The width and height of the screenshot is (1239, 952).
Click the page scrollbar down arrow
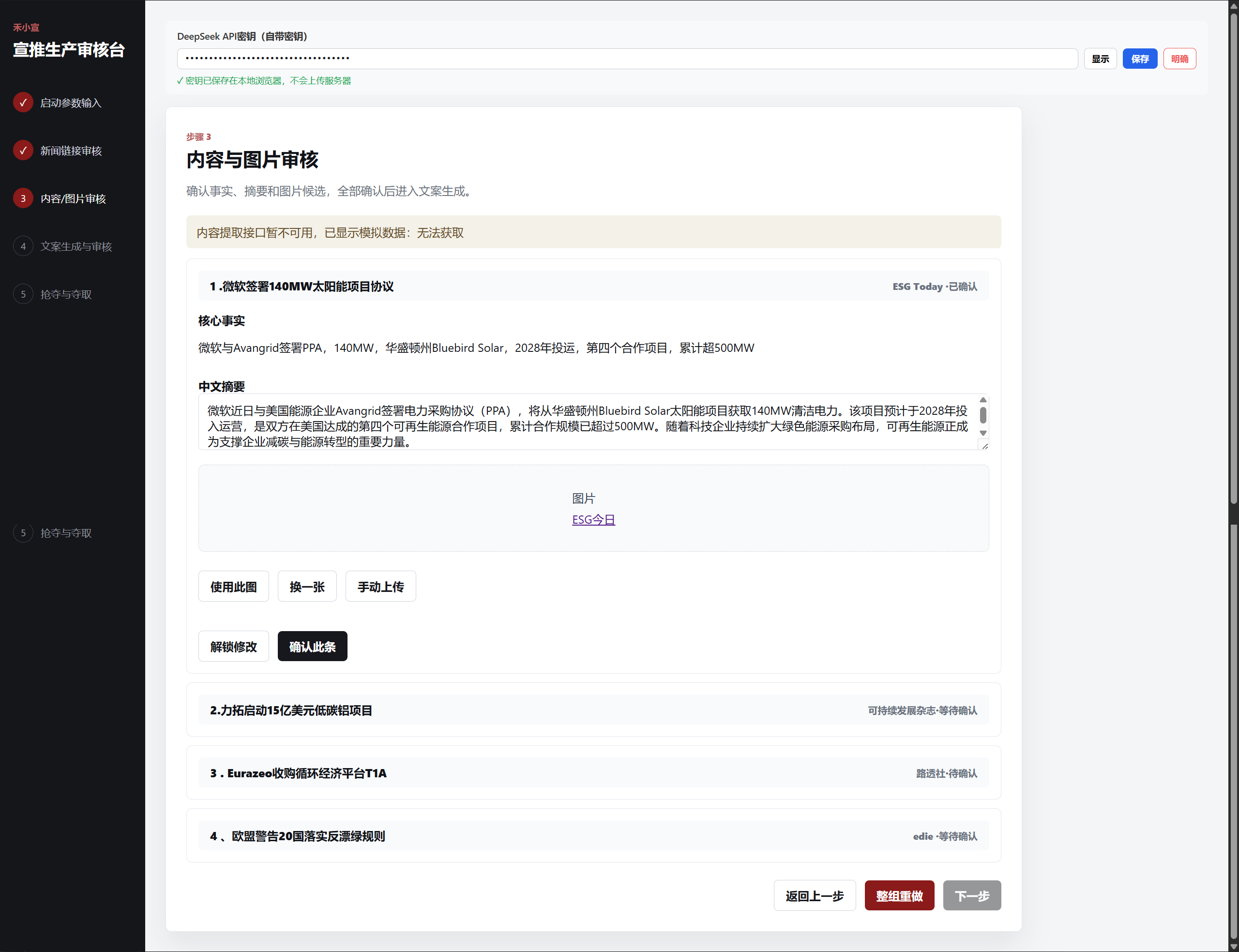[x=1233, y=946]
